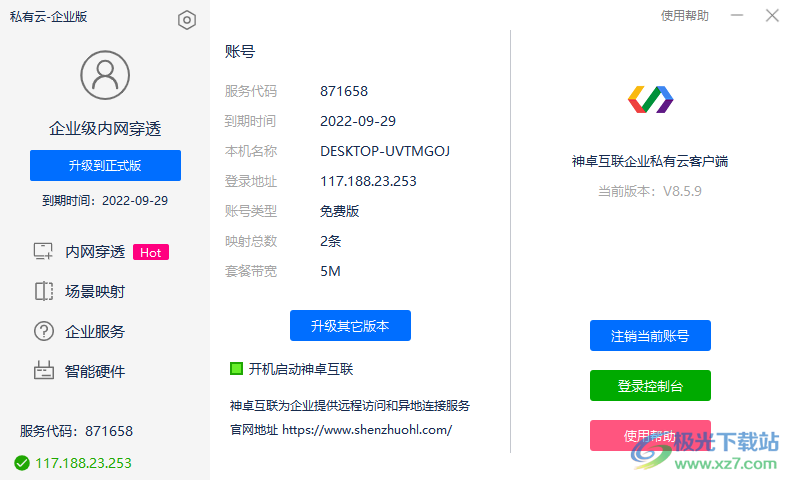
Task: Open 使用帮助 link in the title bar
Action: tap(685, 16)
